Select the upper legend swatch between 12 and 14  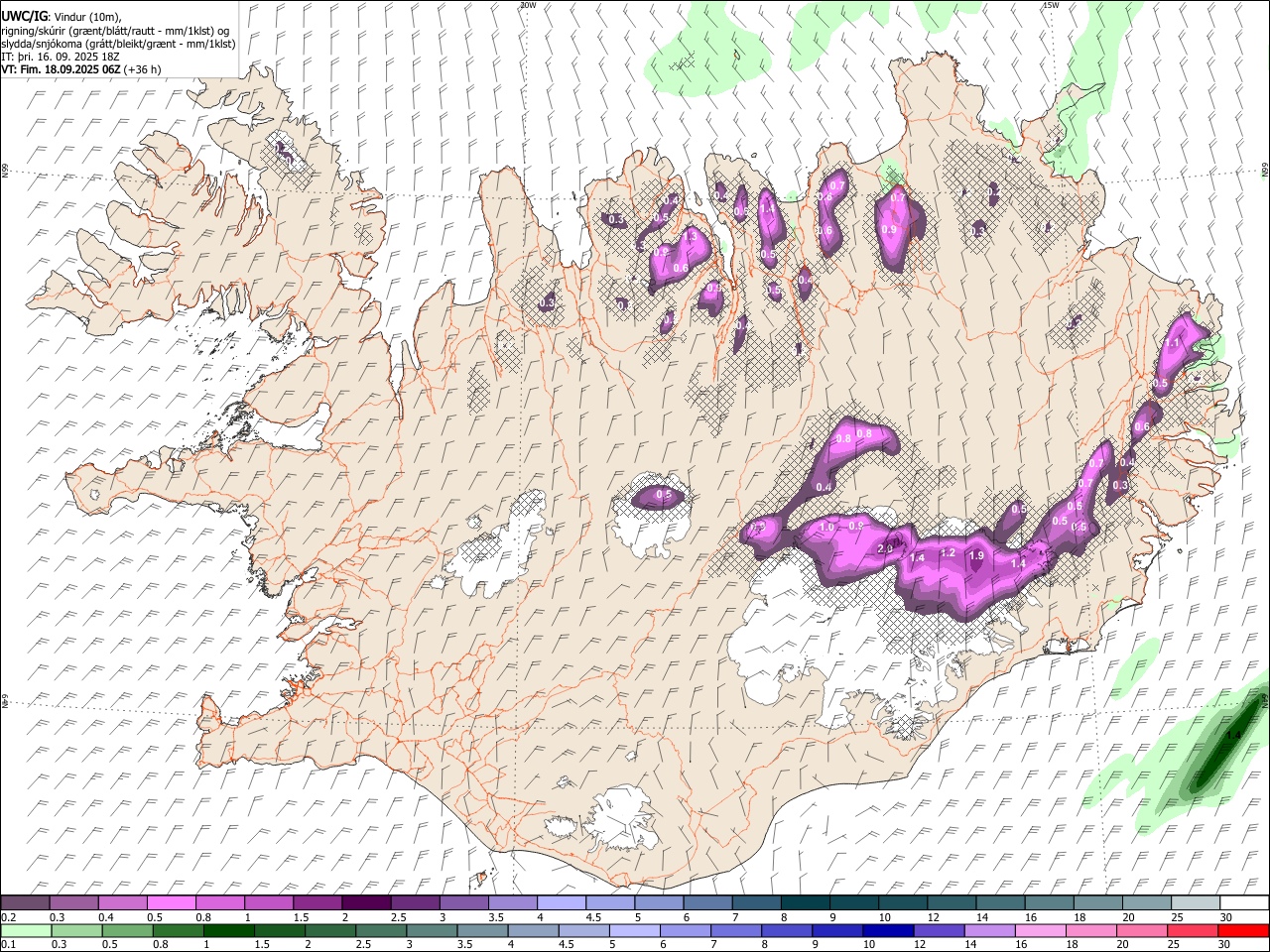(x=952, y=903)
